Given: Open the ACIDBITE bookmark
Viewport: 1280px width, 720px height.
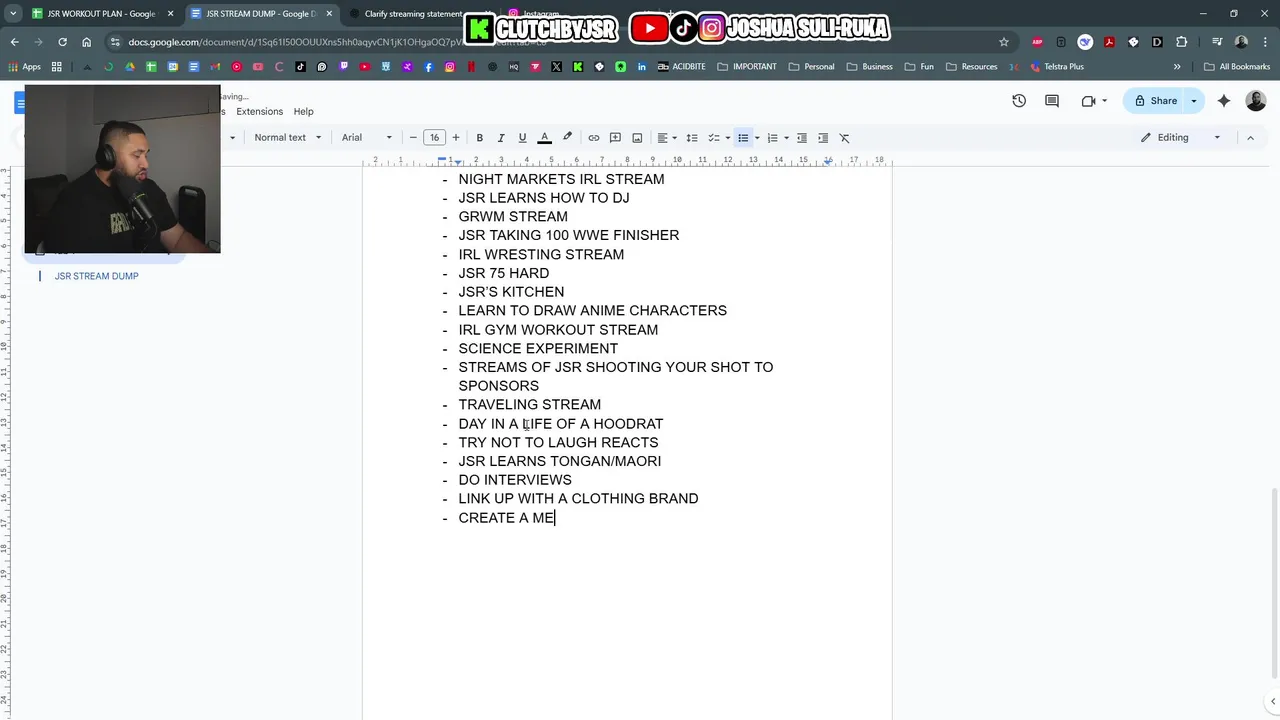Looking at the screenshot, I should click(x=681, y=67).
